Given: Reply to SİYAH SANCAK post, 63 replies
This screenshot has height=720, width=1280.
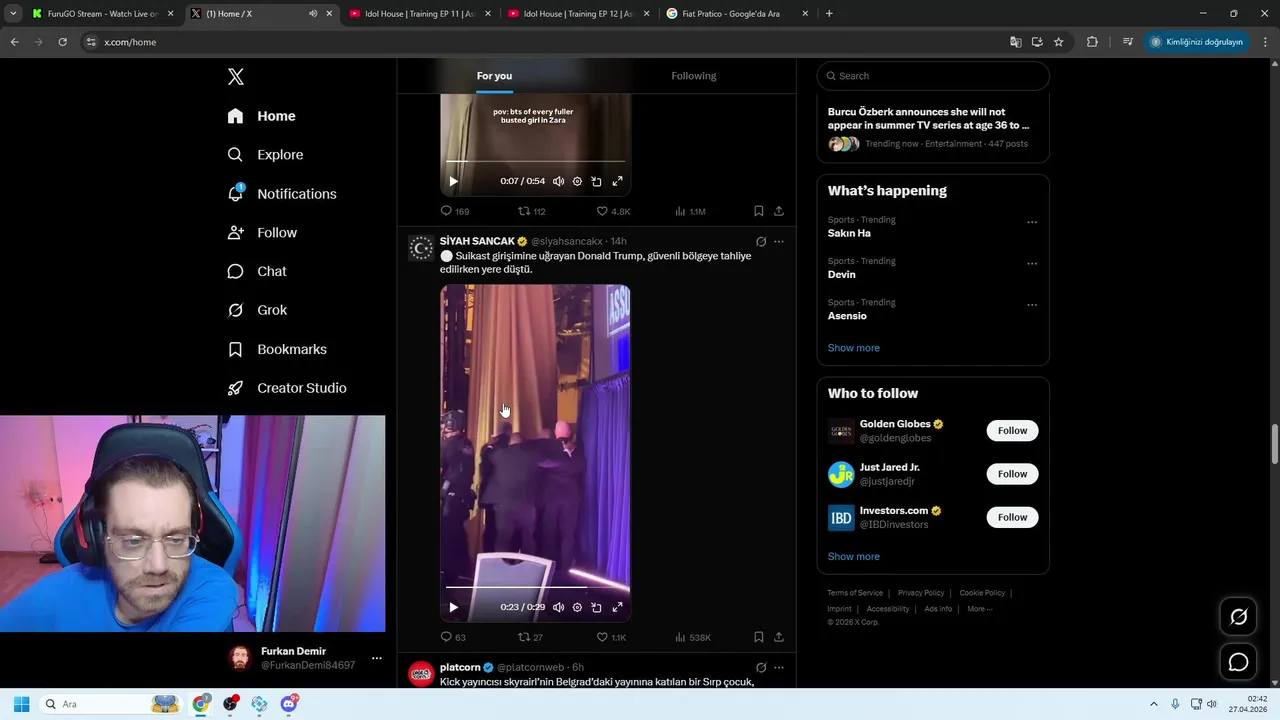Looking at the screenshot, I should 453,637.
